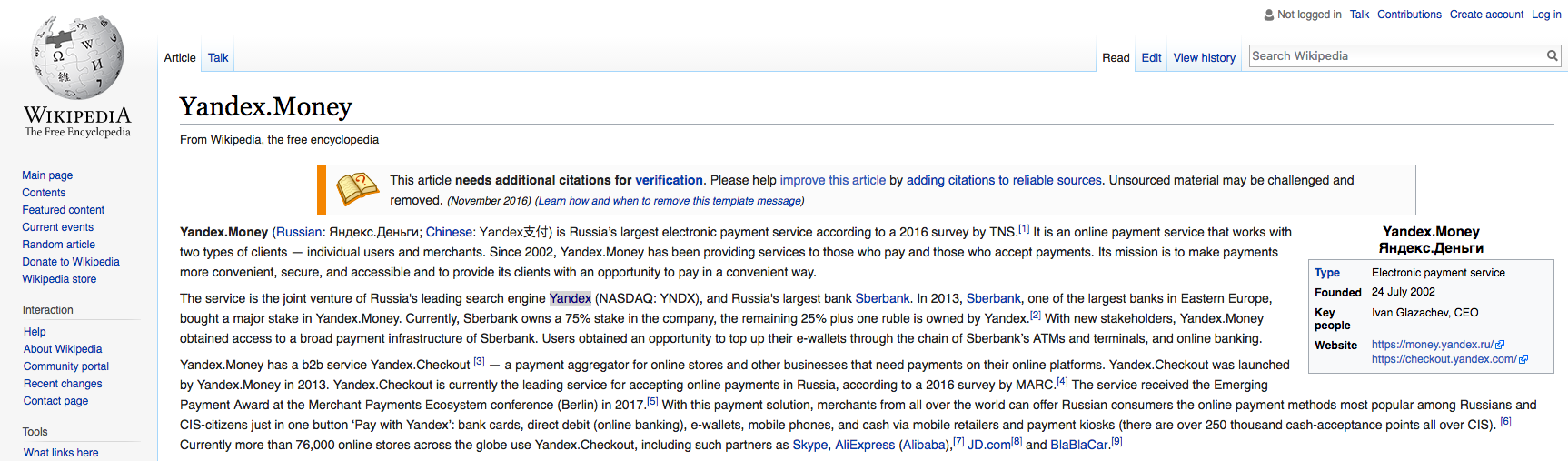The image size is (1568, 461).
Task: Open the Skype link
Action: point(810,445)
